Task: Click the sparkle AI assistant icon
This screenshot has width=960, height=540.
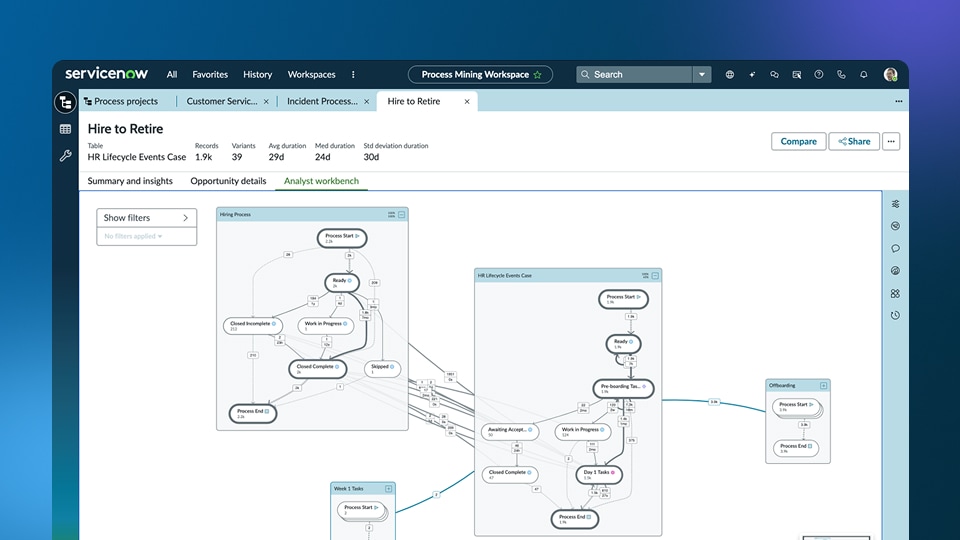Action: tap(752, 75)
